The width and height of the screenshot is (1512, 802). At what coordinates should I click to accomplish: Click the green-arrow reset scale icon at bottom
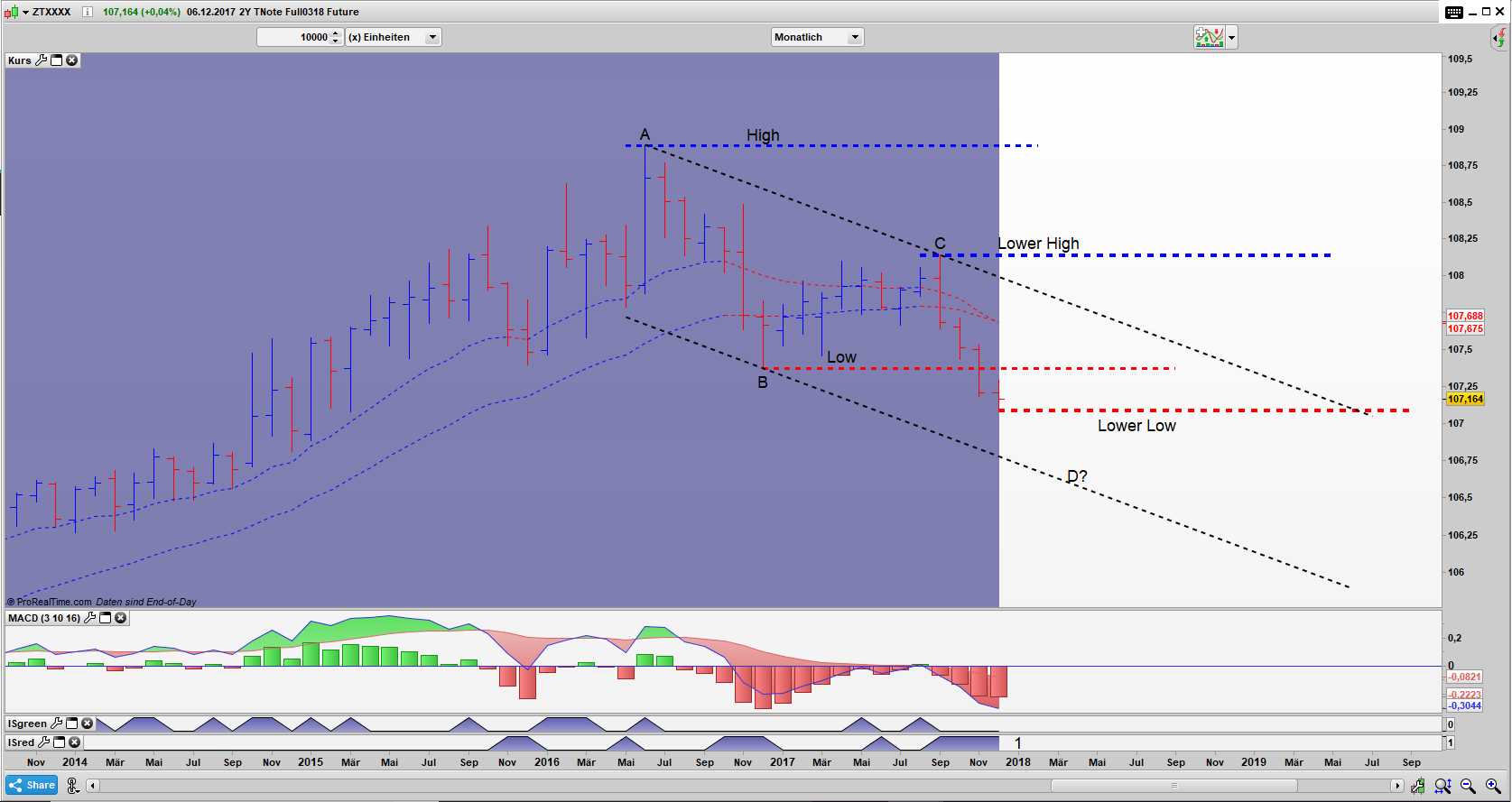(1418, 786)
